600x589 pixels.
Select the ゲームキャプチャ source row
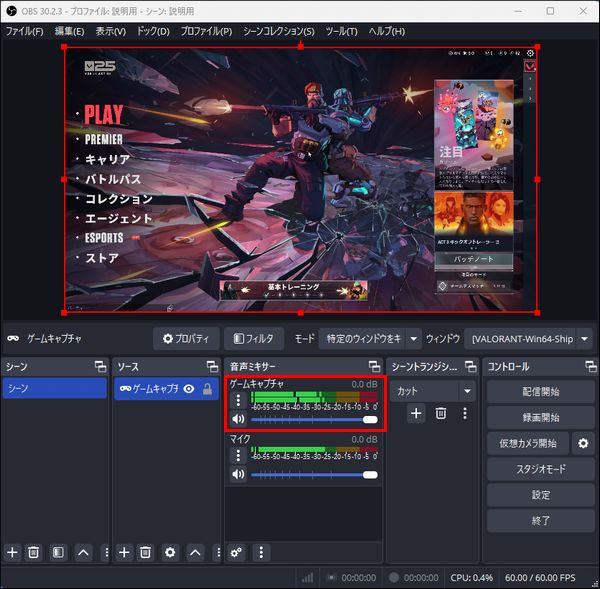(x=166, y=389)
